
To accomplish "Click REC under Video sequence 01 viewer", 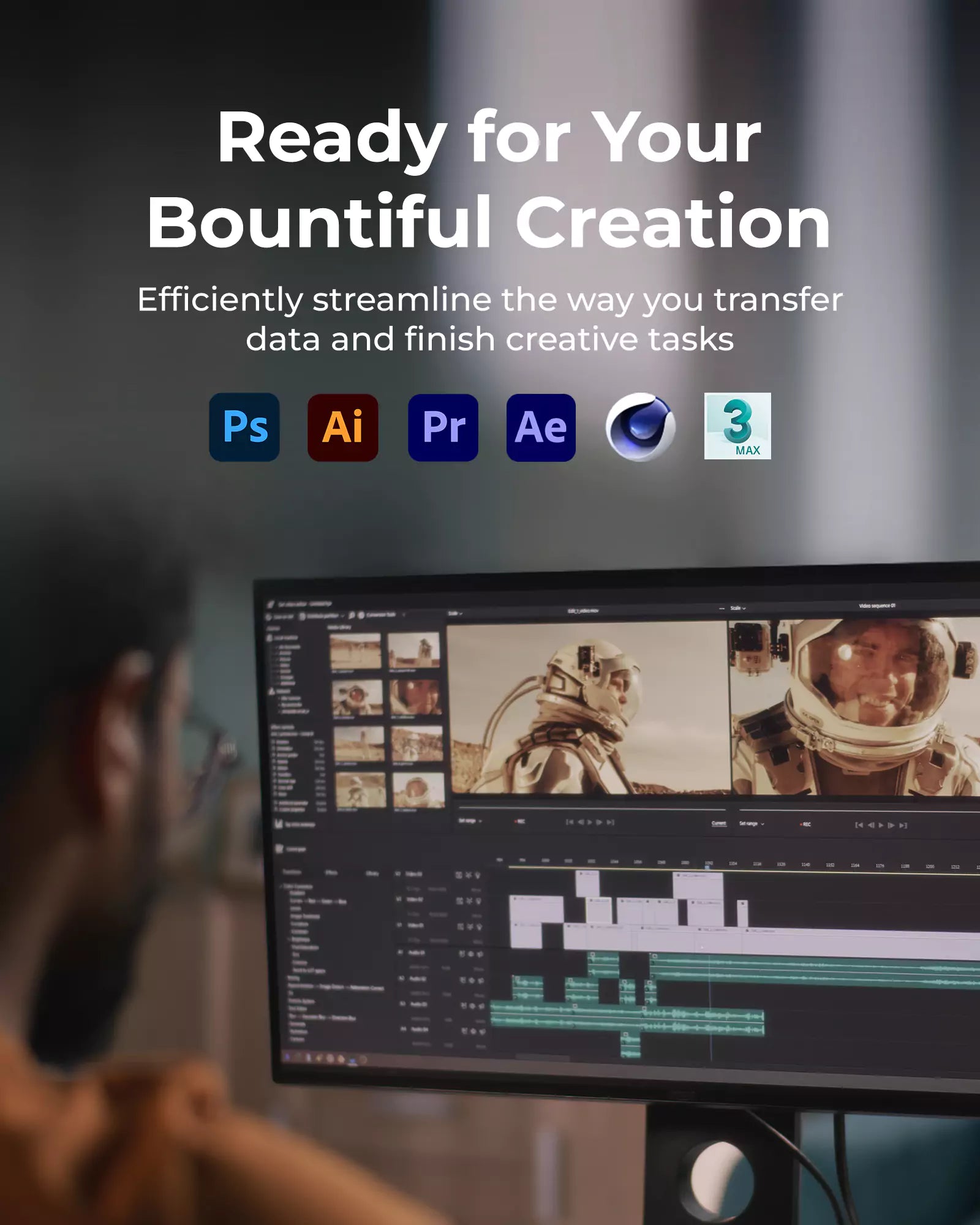I will pyautogui.click(x=805, y=824).
